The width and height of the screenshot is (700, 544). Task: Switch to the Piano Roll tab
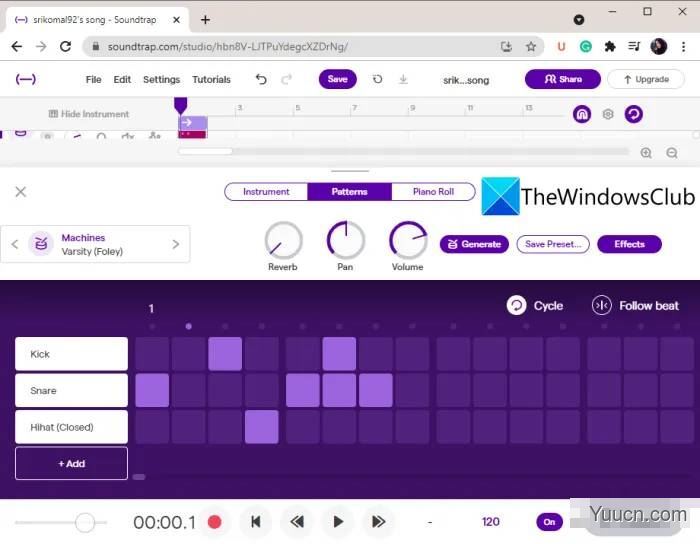click(433, 192)
